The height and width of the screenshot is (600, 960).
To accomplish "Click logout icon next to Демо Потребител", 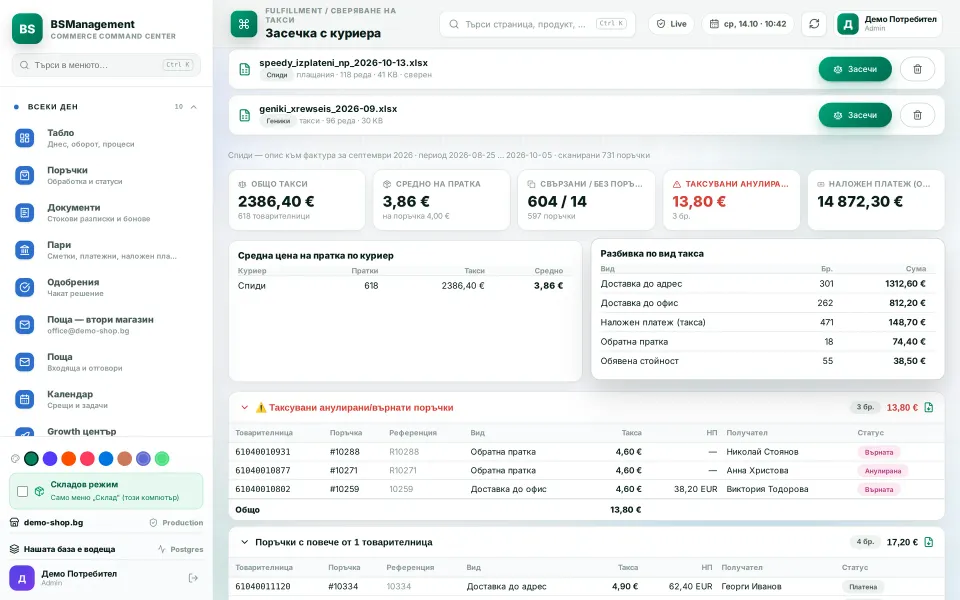I will click(x=193, y=578).
